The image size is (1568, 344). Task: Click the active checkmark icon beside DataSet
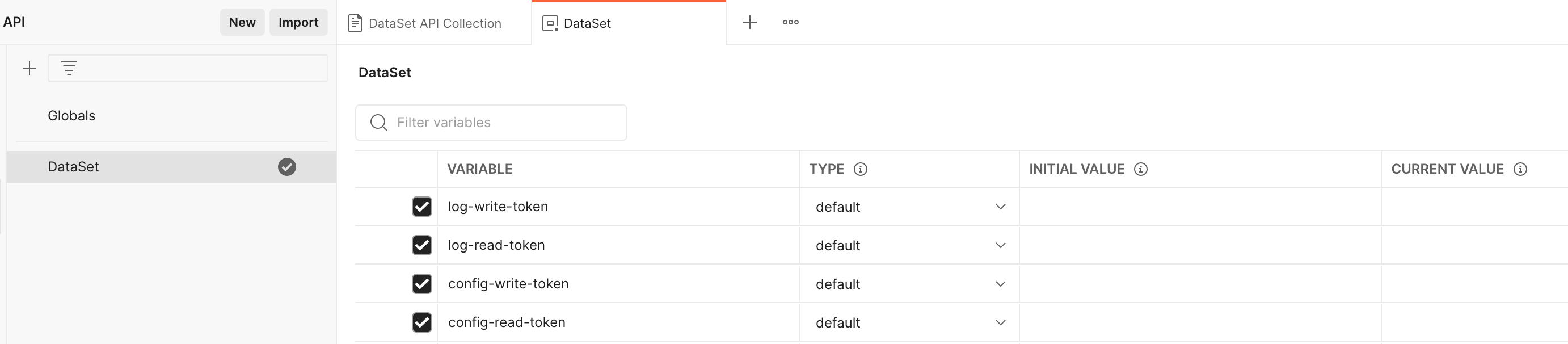pyautogui.click(x=286, y=167)
